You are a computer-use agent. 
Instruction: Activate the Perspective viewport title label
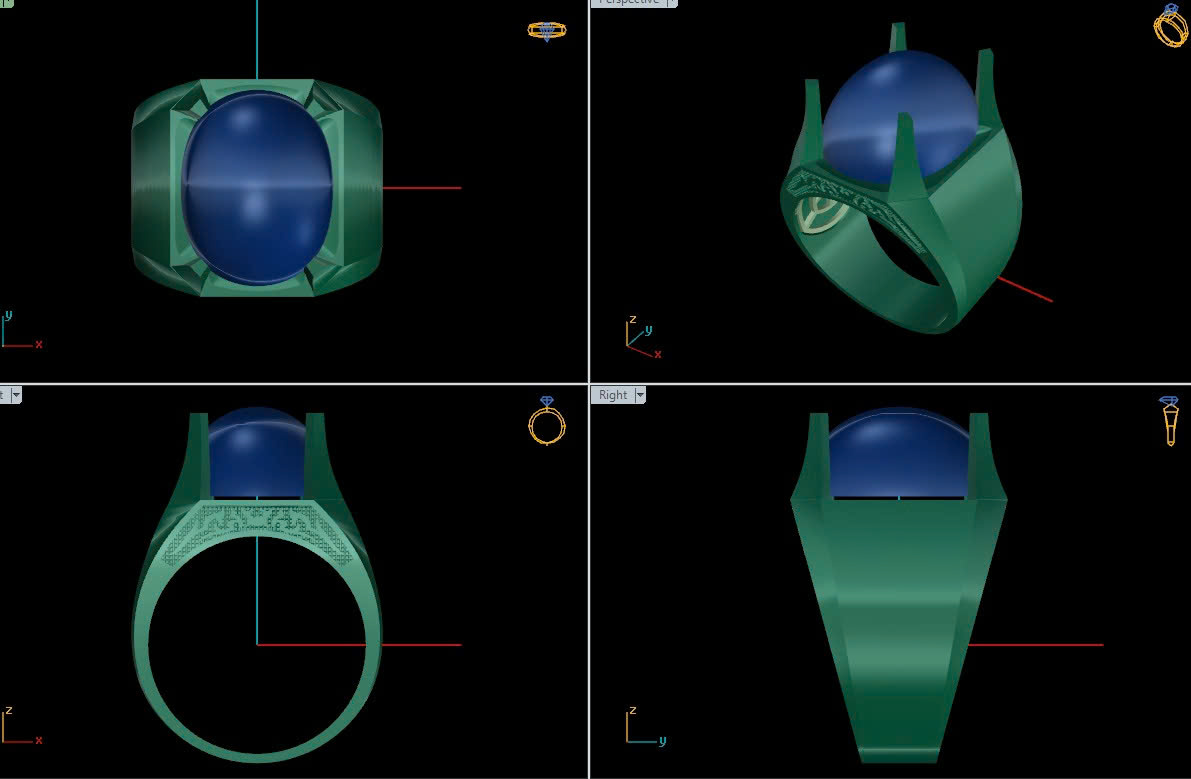point(628,2)
